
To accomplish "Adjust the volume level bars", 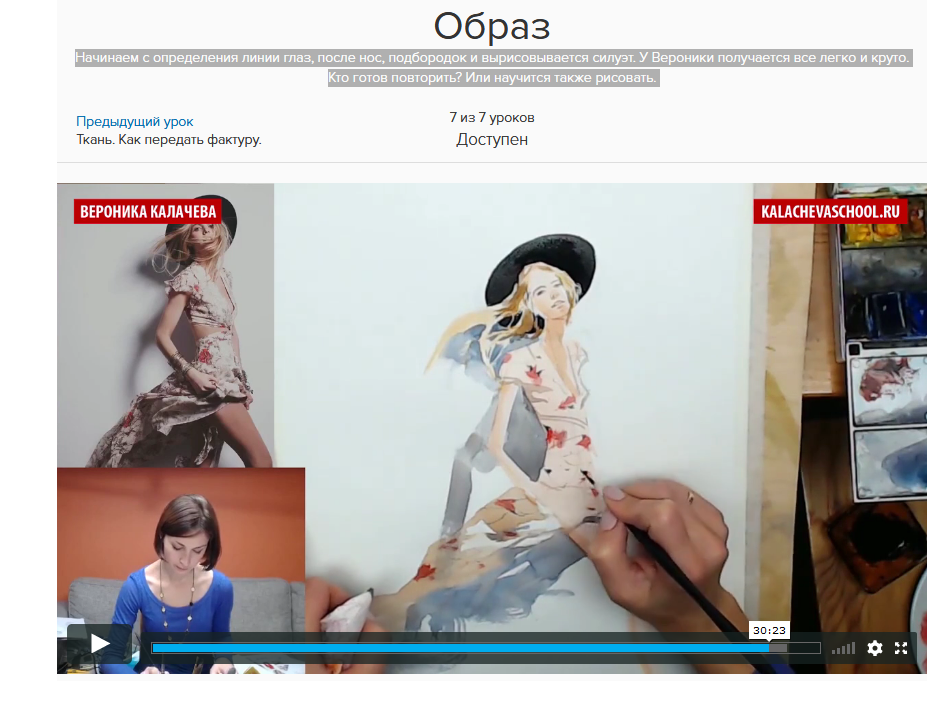I will [844, 648].
